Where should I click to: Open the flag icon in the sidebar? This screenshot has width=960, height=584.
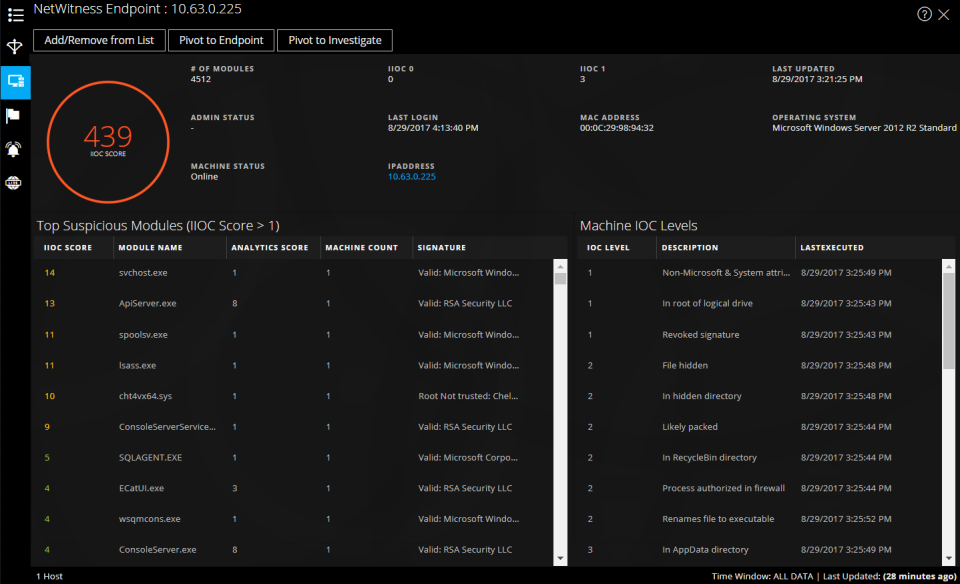point(14,115)
